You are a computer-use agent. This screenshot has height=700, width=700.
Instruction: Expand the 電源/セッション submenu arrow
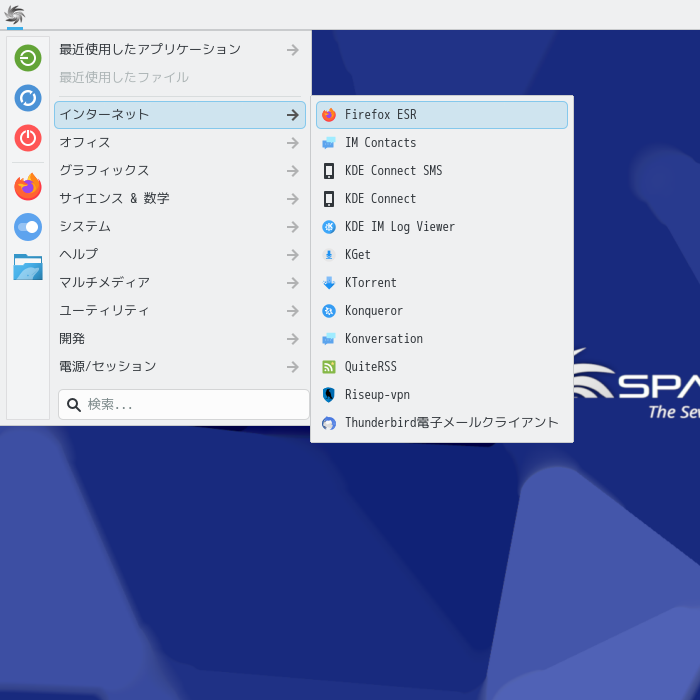(x=293, y=367)
